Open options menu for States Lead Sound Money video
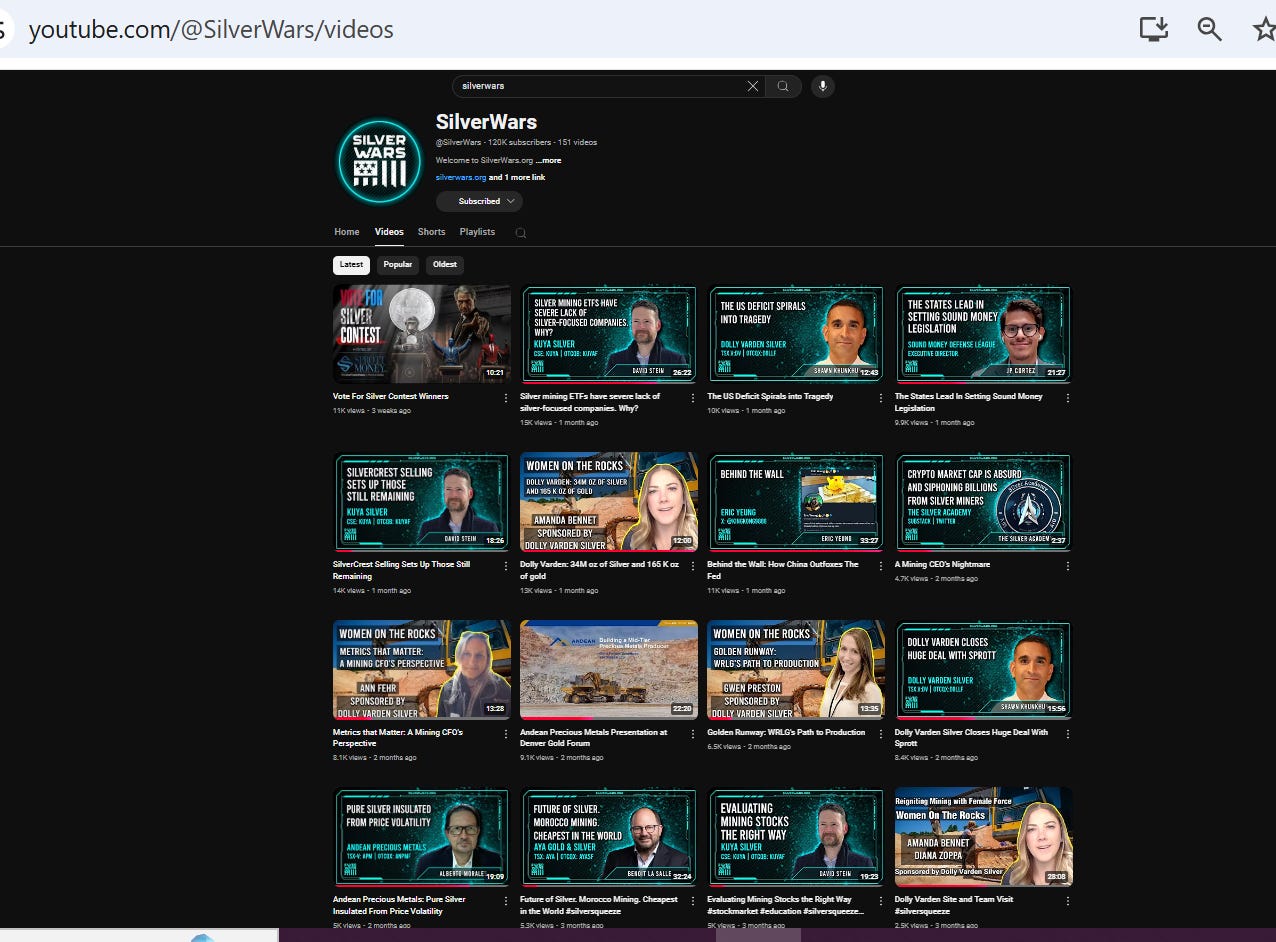The height and width of the screenshot is (942, 1276). pos(1067,398)
